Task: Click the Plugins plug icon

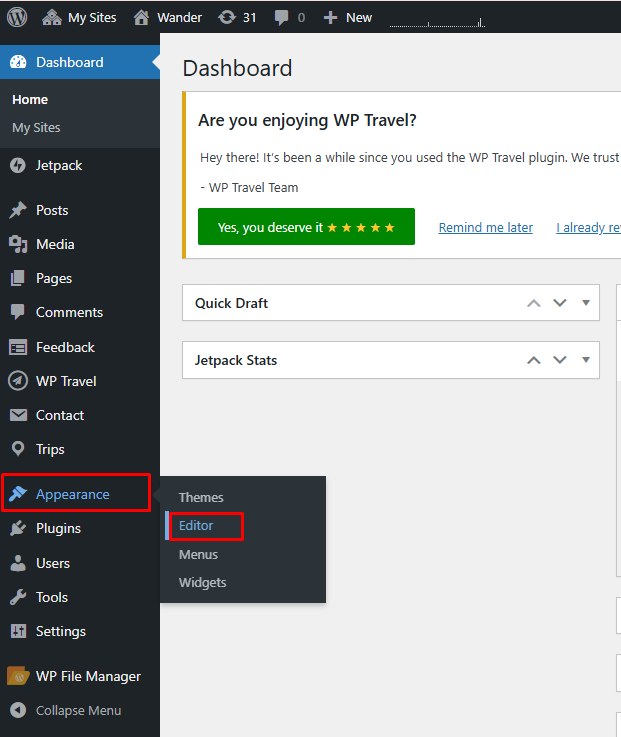Action: click(x=18, y=528)
